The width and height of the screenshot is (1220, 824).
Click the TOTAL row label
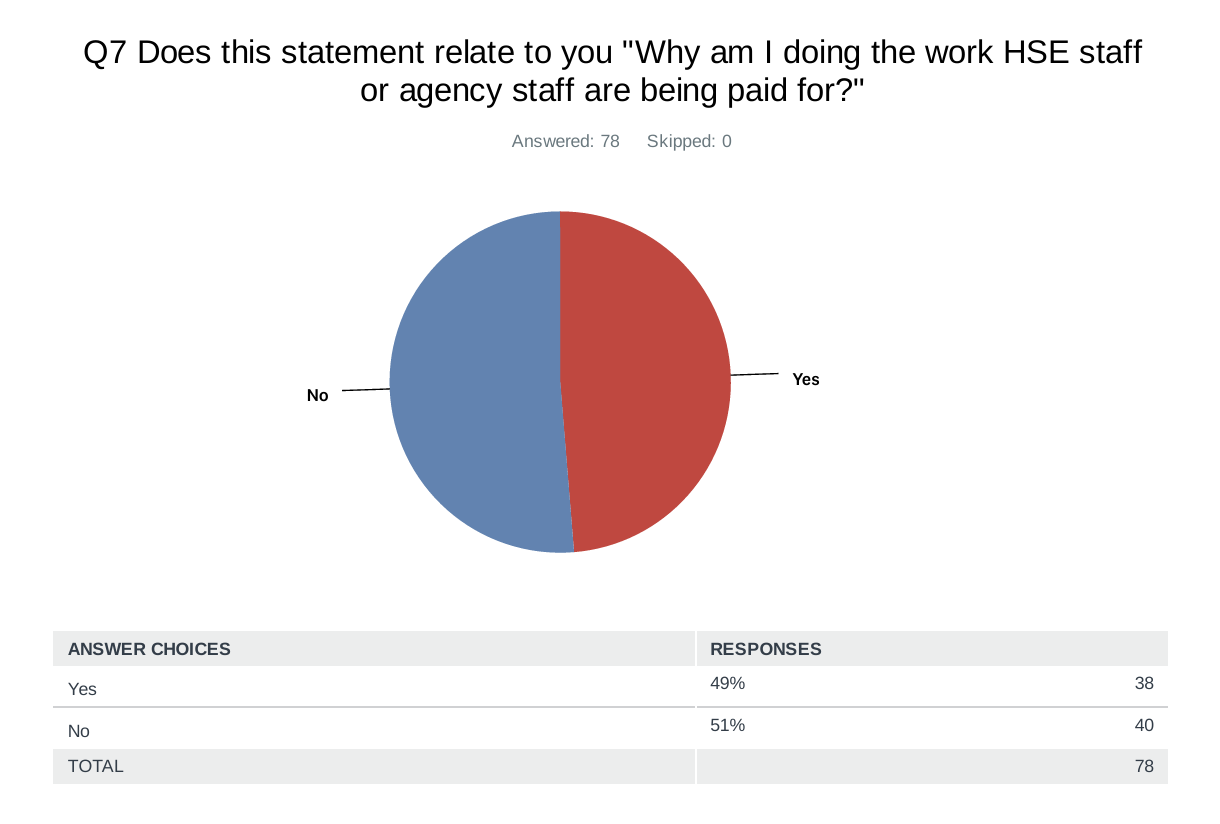pos(95,767)
